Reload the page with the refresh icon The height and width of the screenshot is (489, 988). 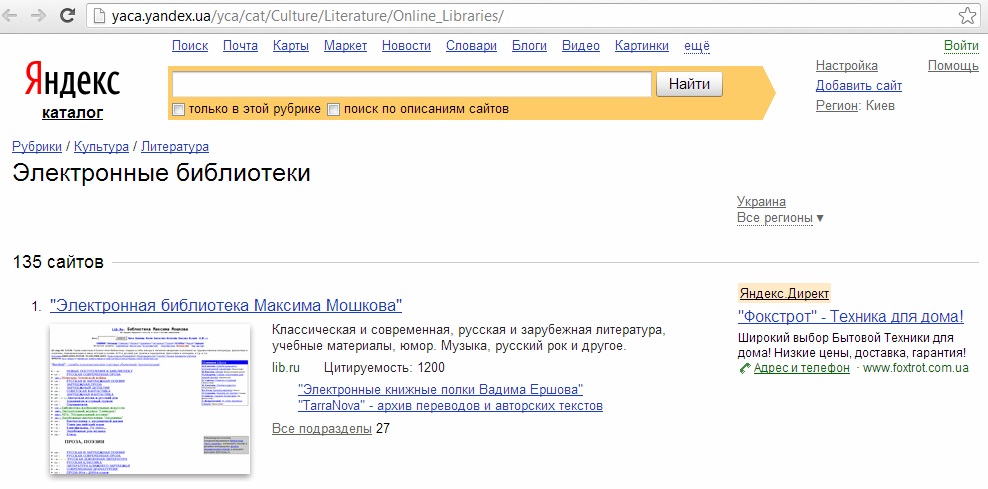68,15
